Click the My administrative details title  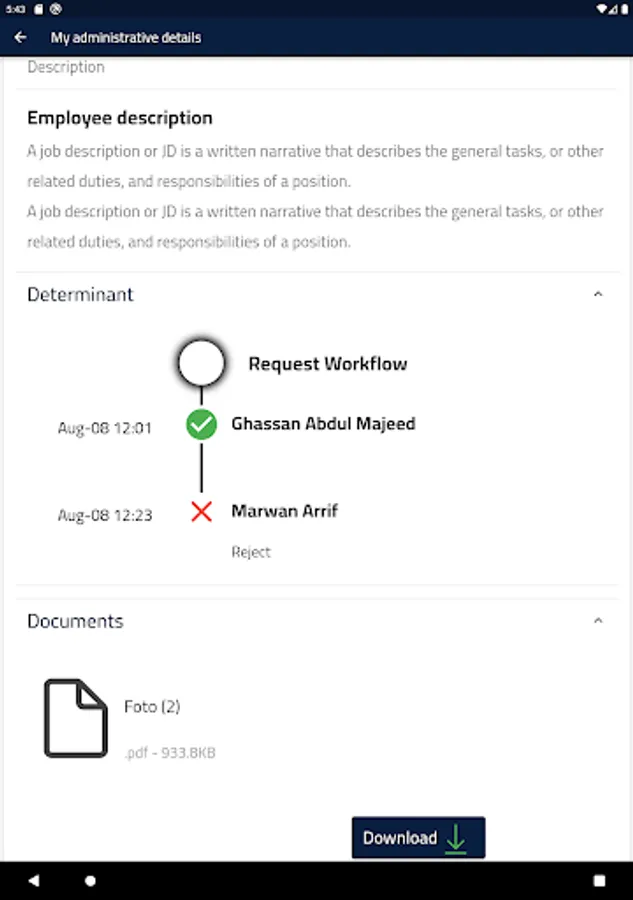coord(126,38)
